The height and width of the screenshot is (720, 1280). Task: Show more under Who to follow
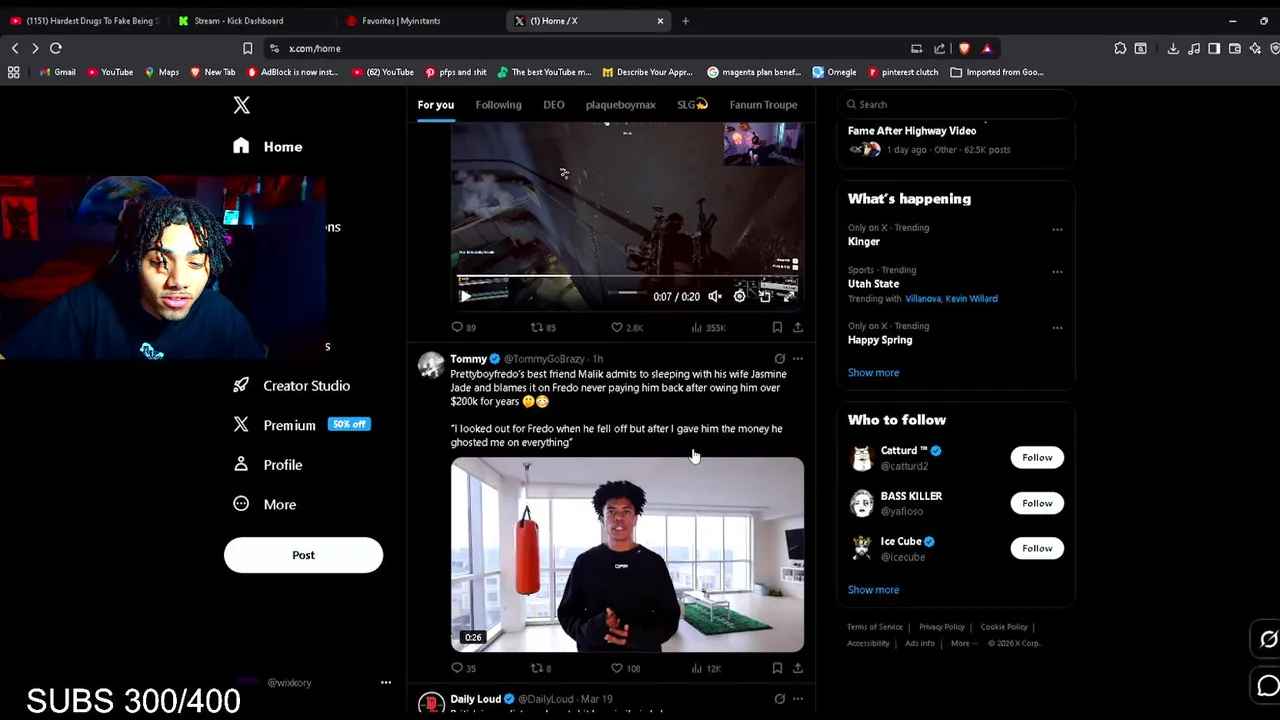[873, 590]
